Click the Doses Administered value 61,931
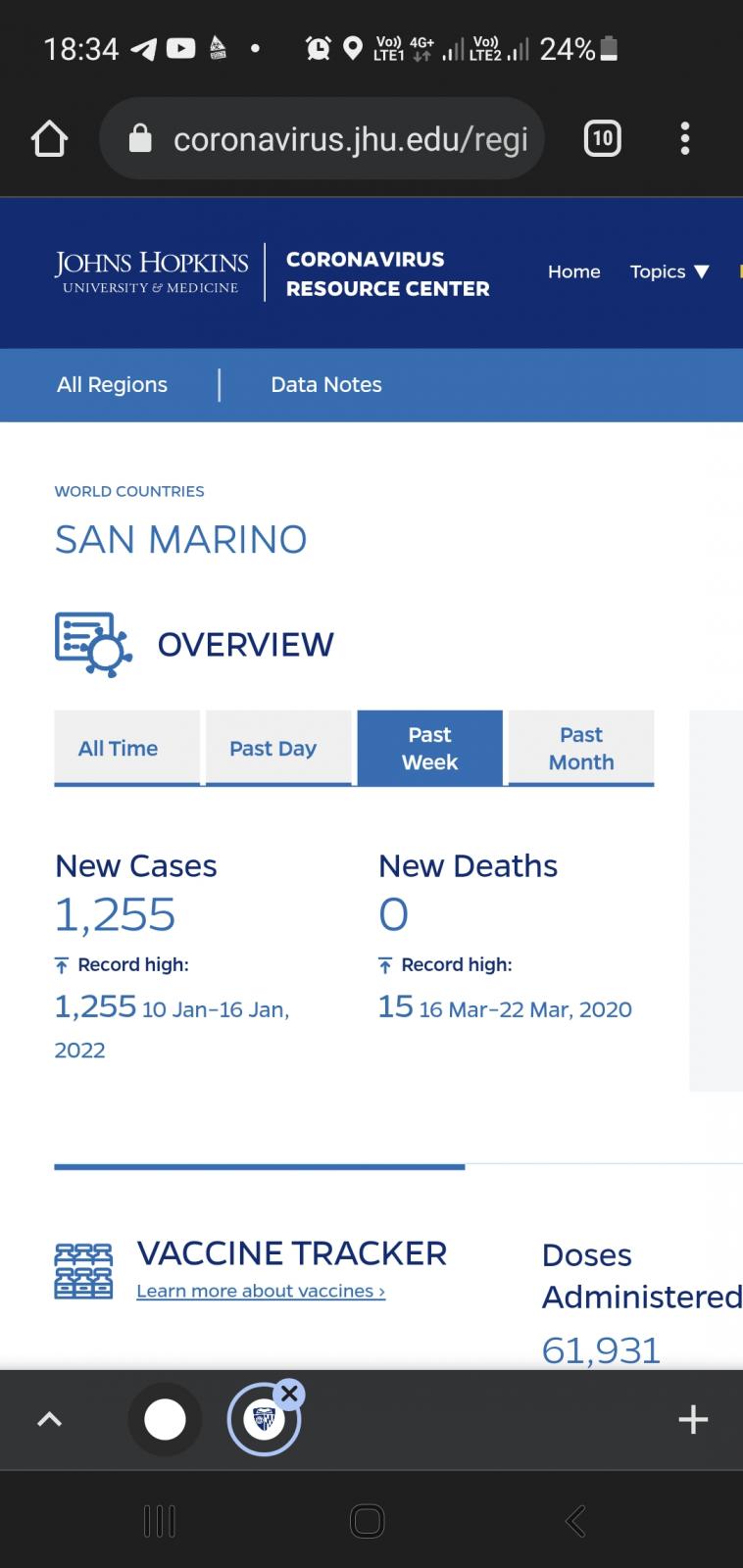 pos(601,1349)
